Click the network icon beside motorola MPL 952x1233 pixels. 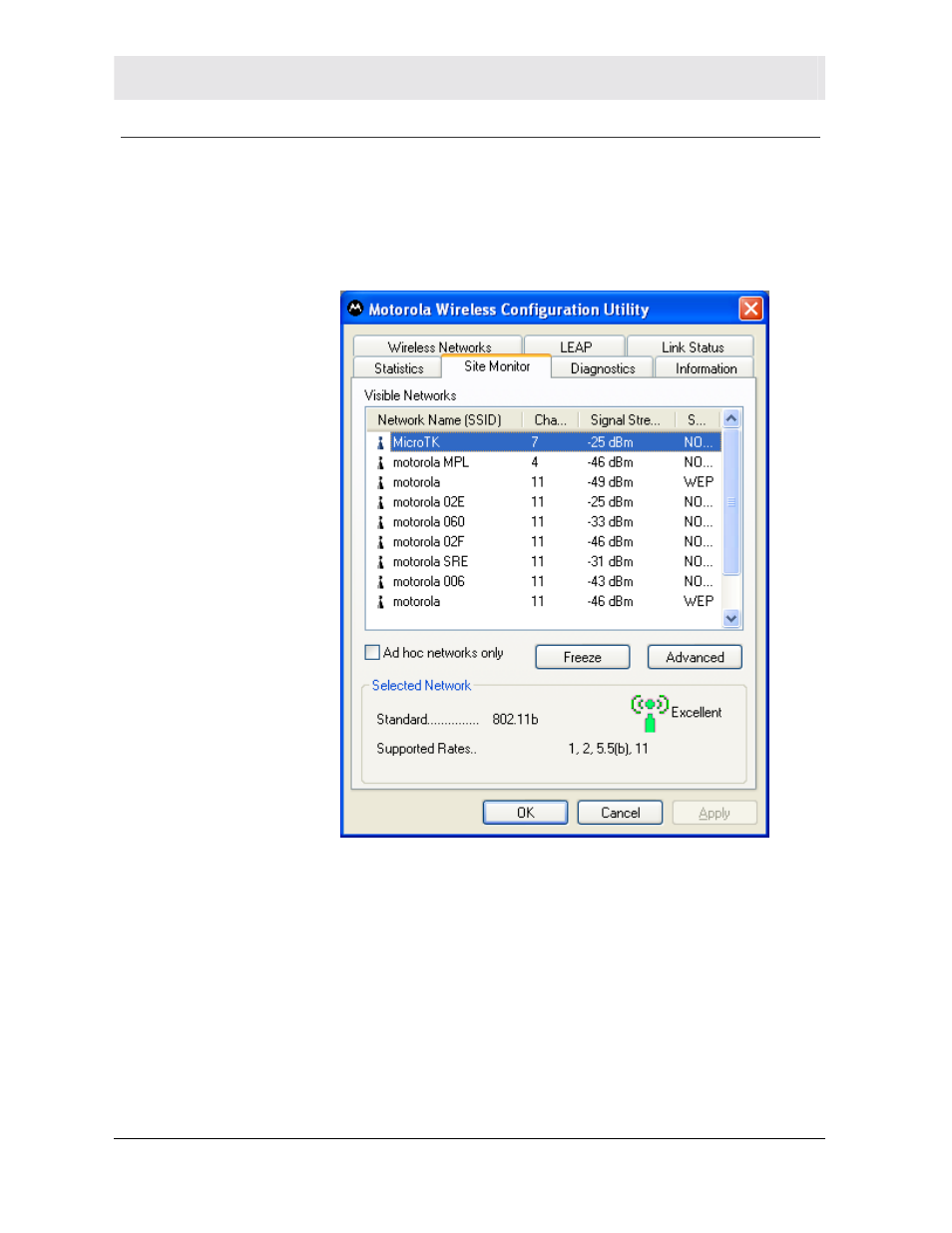tap(380, 462)
